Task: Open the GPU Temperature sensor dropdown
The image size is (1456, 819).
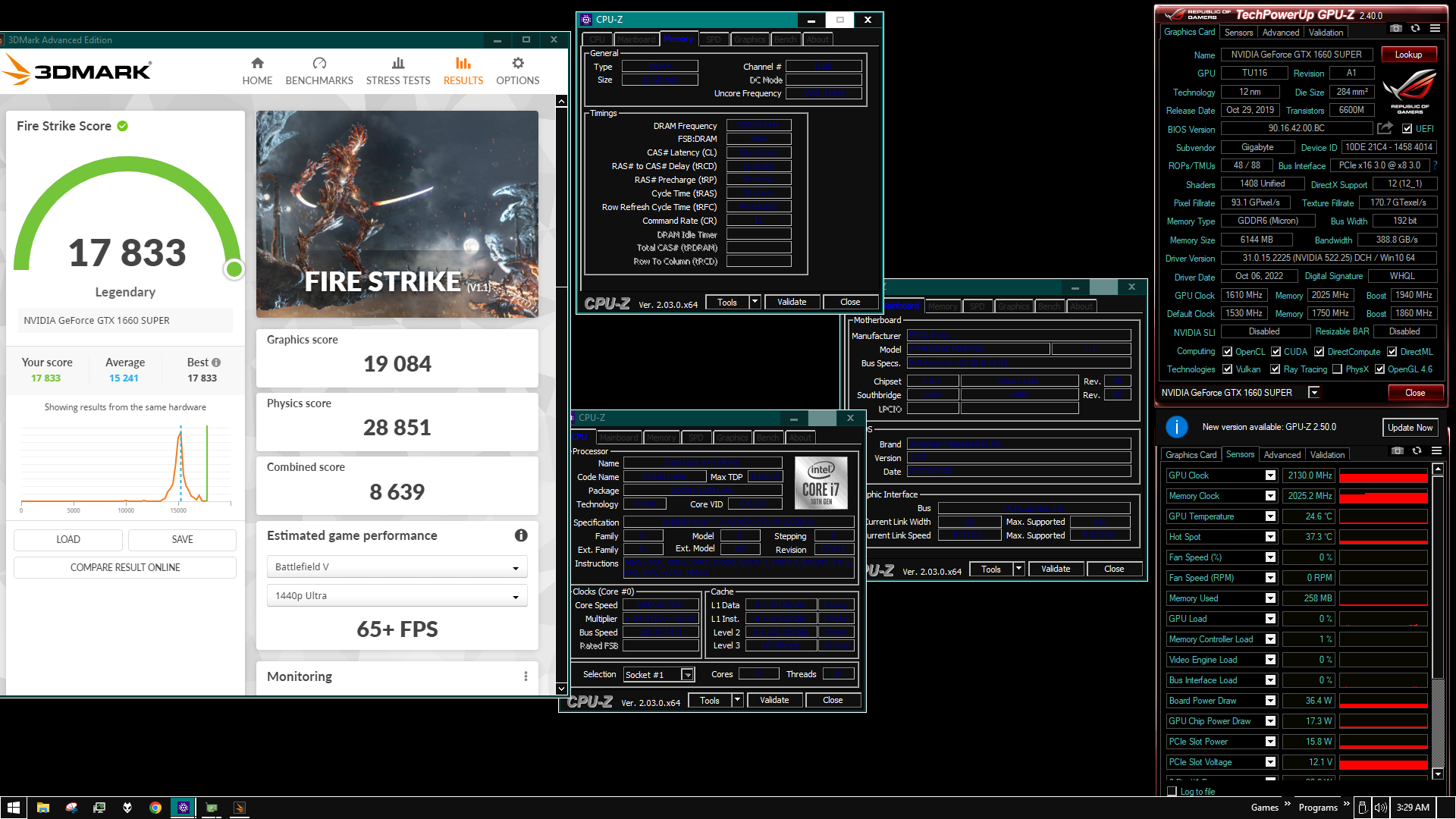Action: [1270, 516]
